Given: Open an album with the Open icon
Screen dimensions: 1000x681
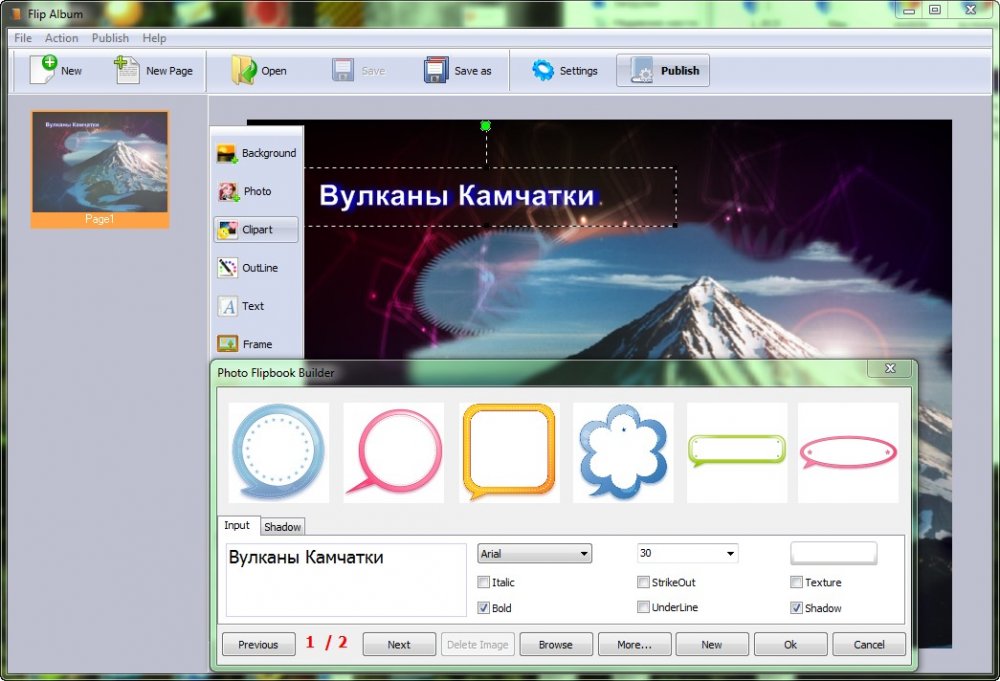Looking at the screenshot, I should click(244, 70).
